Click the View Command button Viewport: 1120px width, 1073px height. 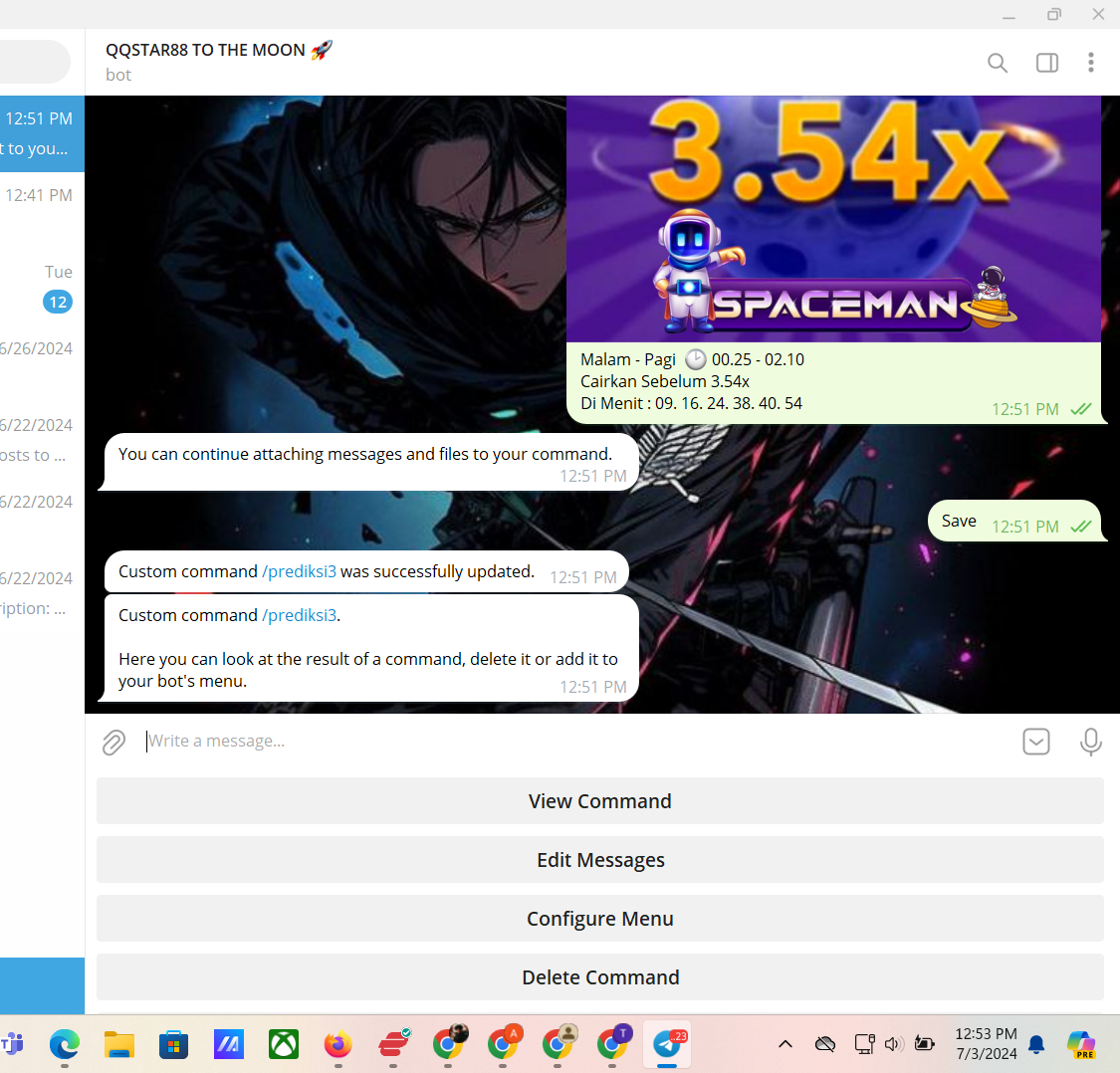(600, 801)
